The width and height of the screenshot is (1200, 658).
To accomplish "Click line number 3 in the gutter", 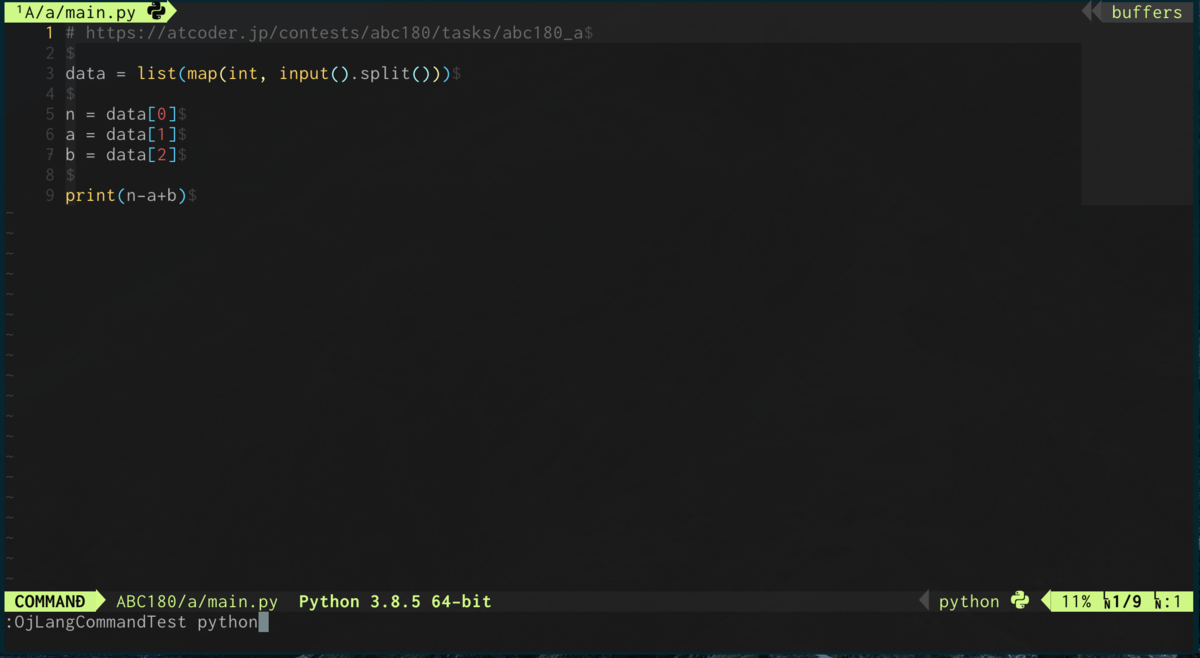I will coord(49,74).
